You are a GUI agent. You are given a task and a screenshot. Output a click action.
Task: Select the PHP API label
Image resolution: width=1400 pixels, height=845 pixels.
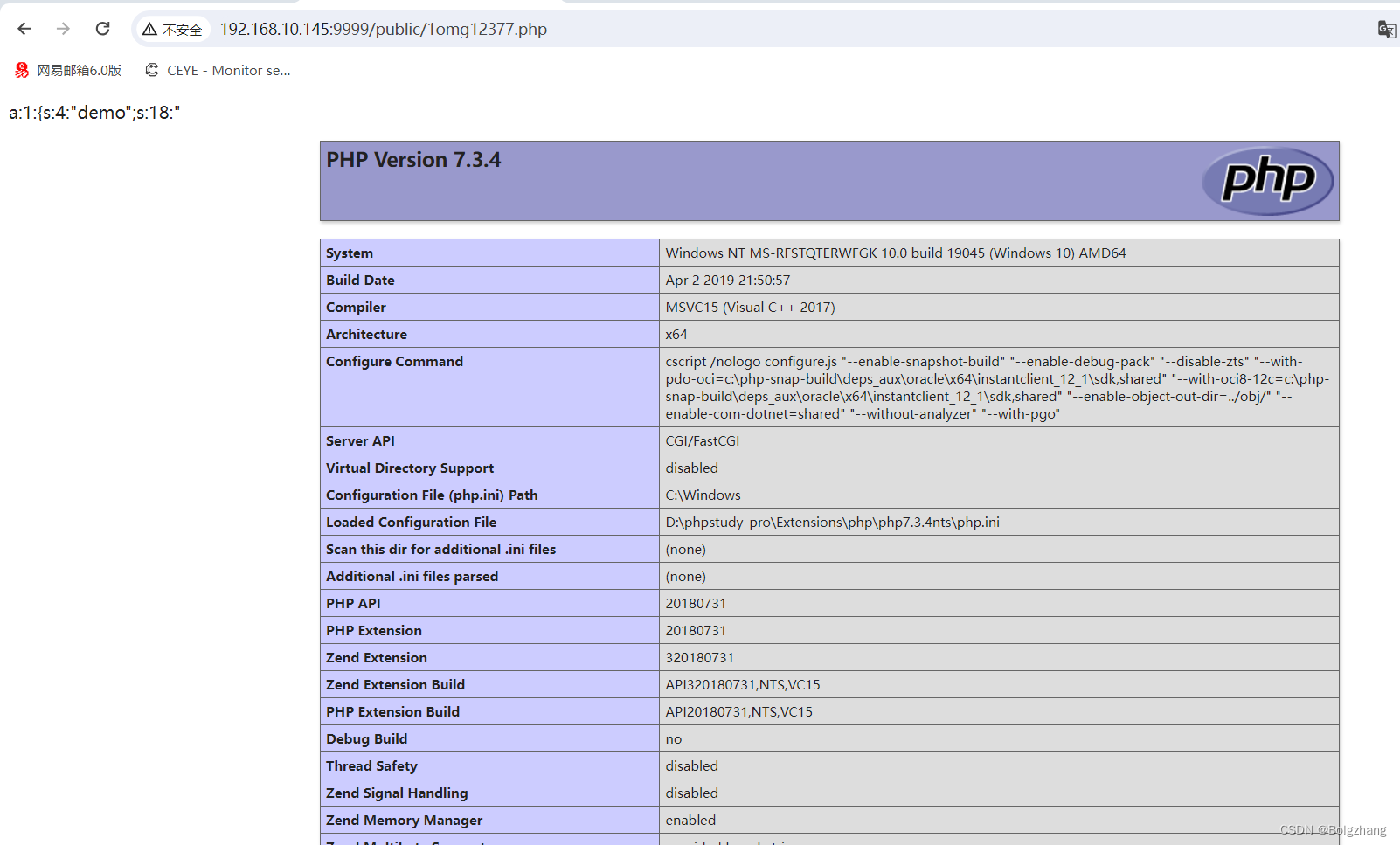click(353, 604)
